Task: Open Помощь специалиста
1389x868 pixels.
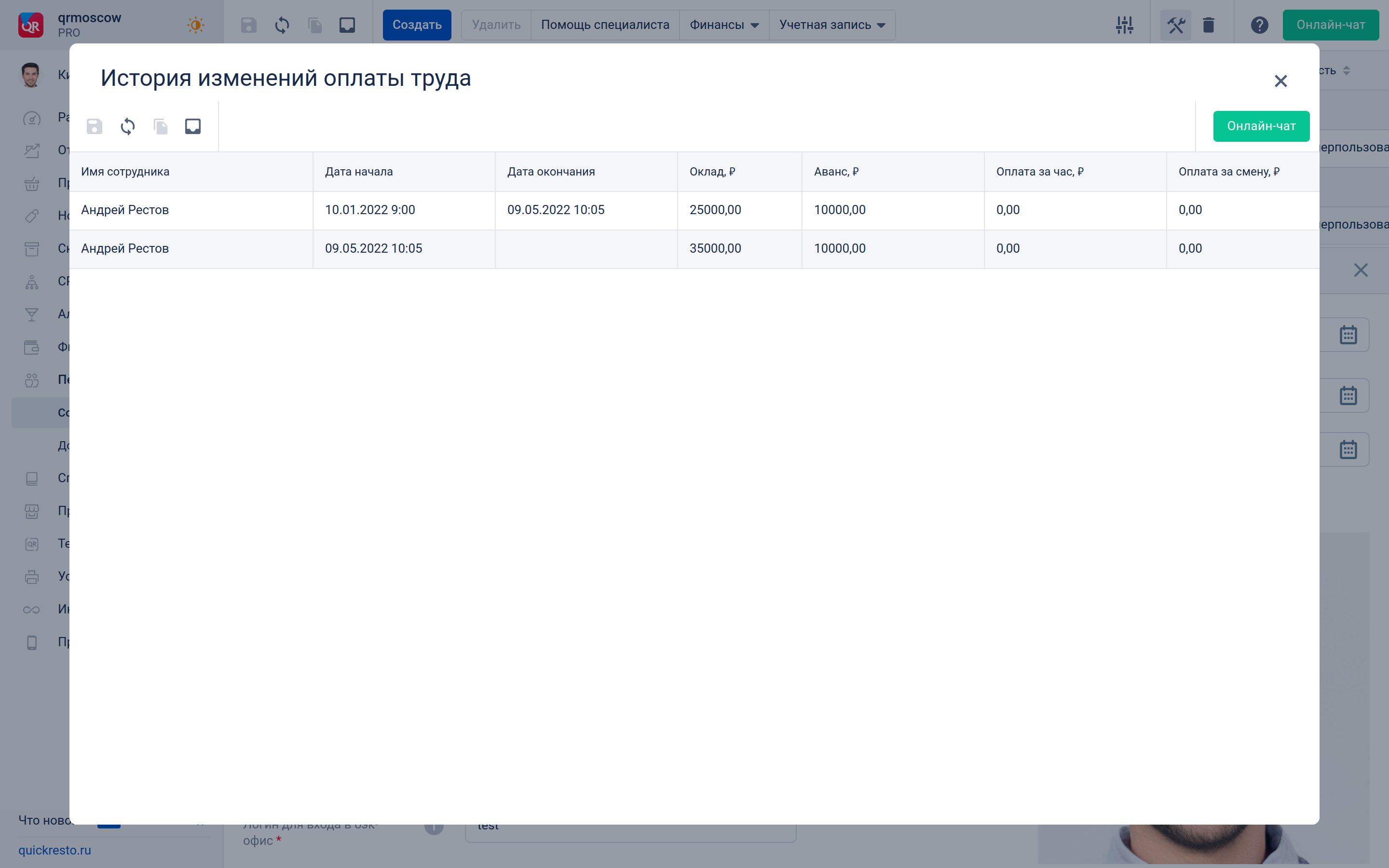Action: click(x=605, y=25)
